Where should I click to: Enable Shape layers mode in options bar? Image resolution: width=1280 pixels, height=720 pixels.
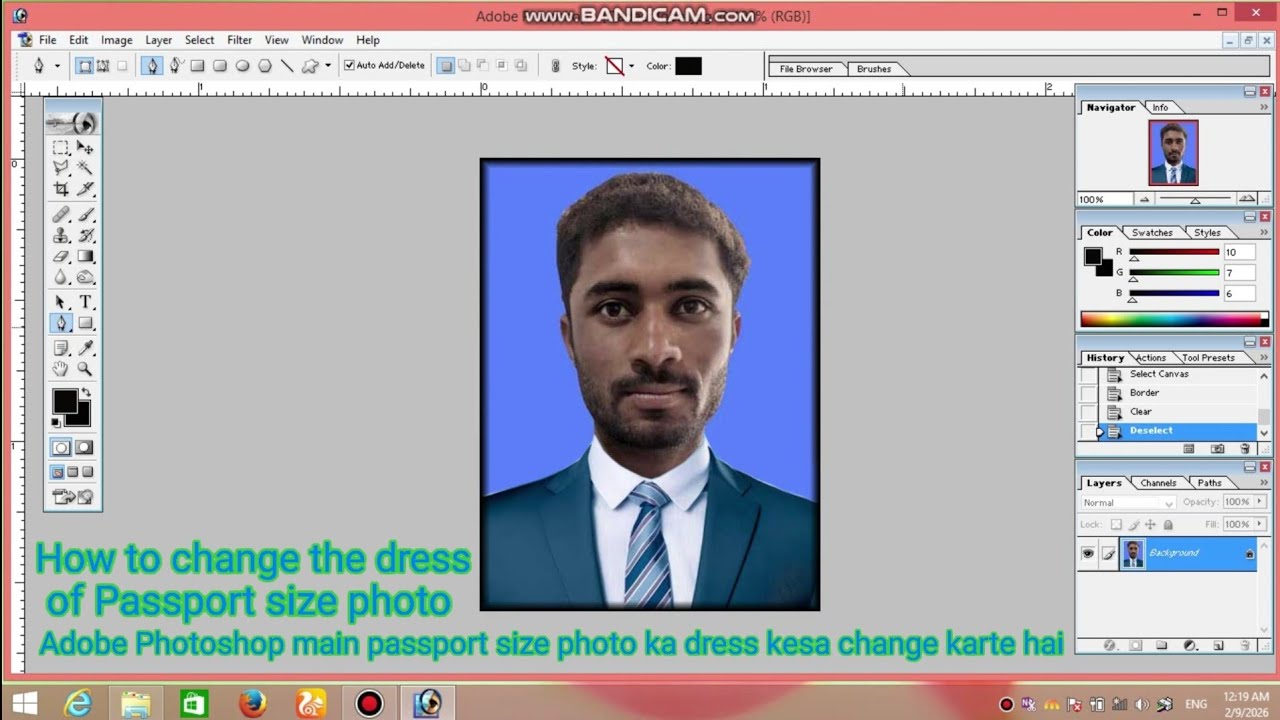85,66
